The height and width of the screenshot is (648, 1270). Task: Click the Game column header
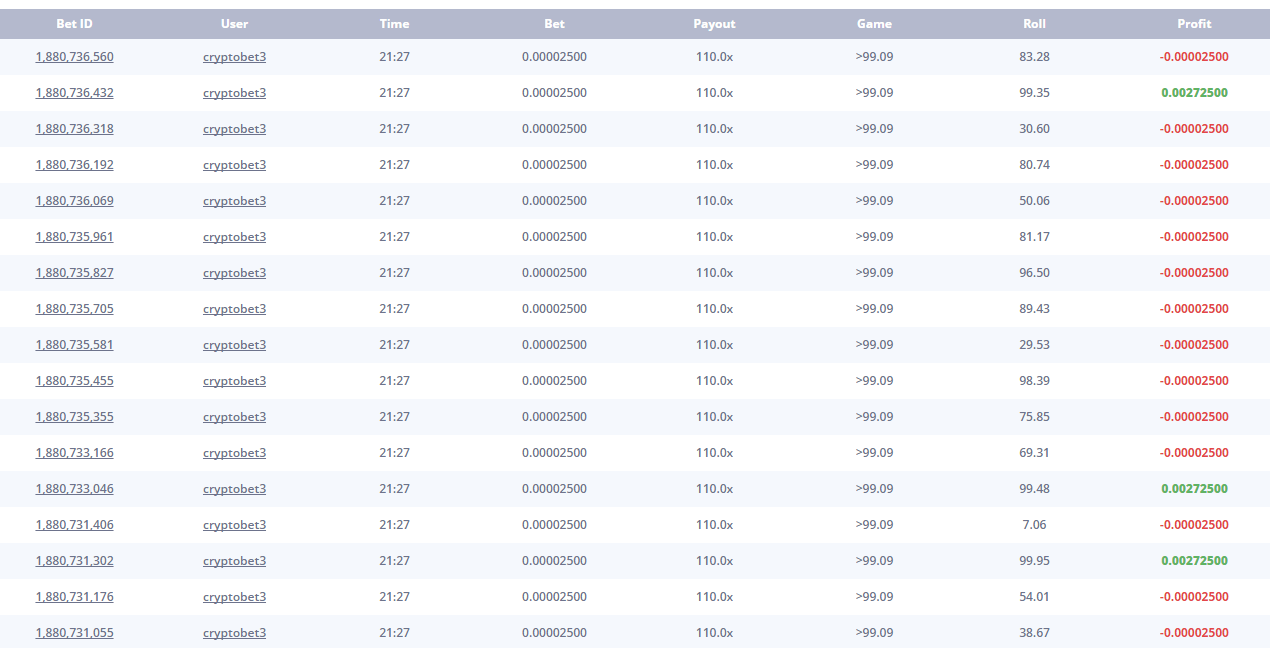tap(874, 24)
